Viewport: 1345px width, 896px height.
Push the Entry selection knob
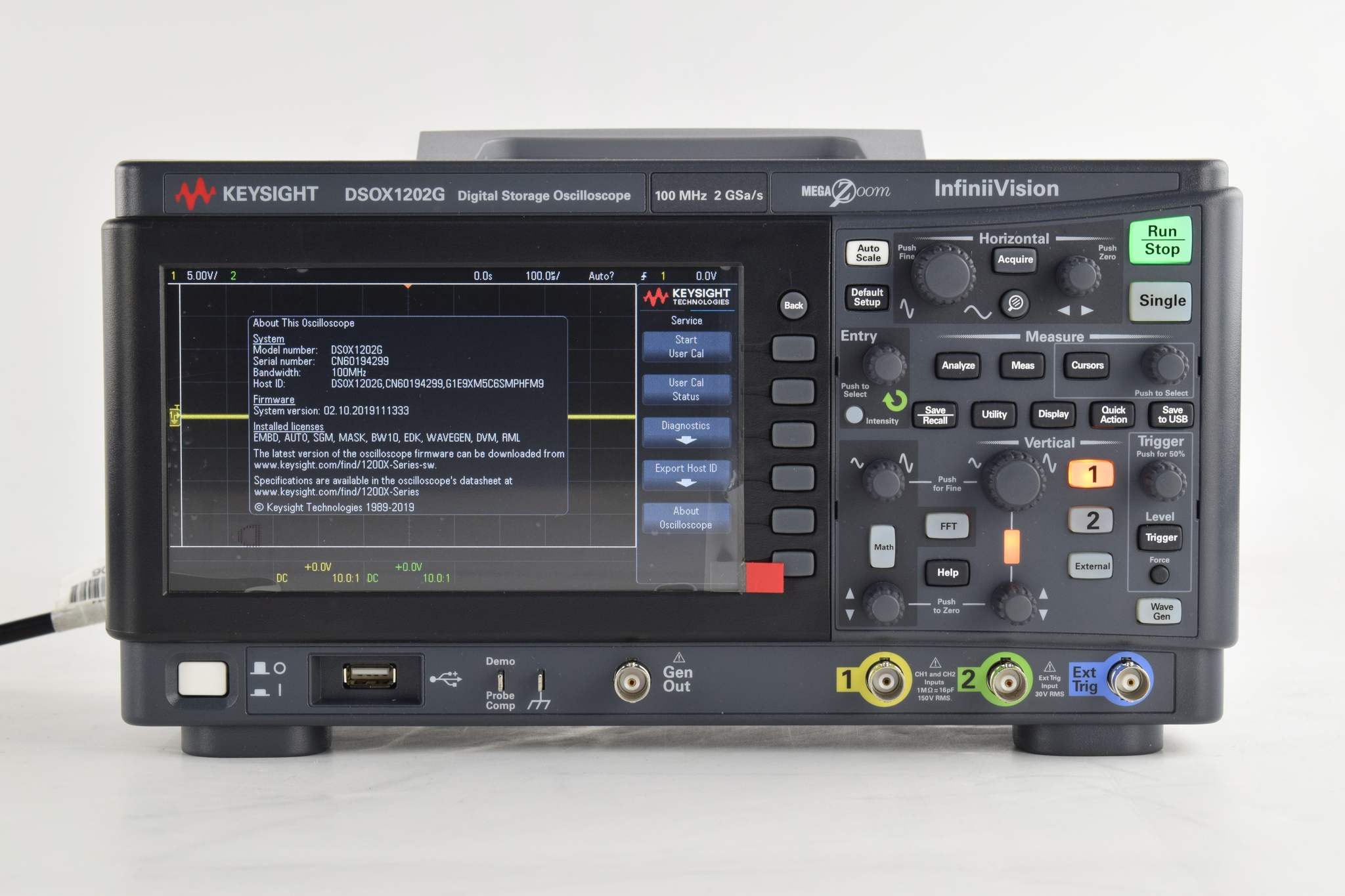[884, 365]
